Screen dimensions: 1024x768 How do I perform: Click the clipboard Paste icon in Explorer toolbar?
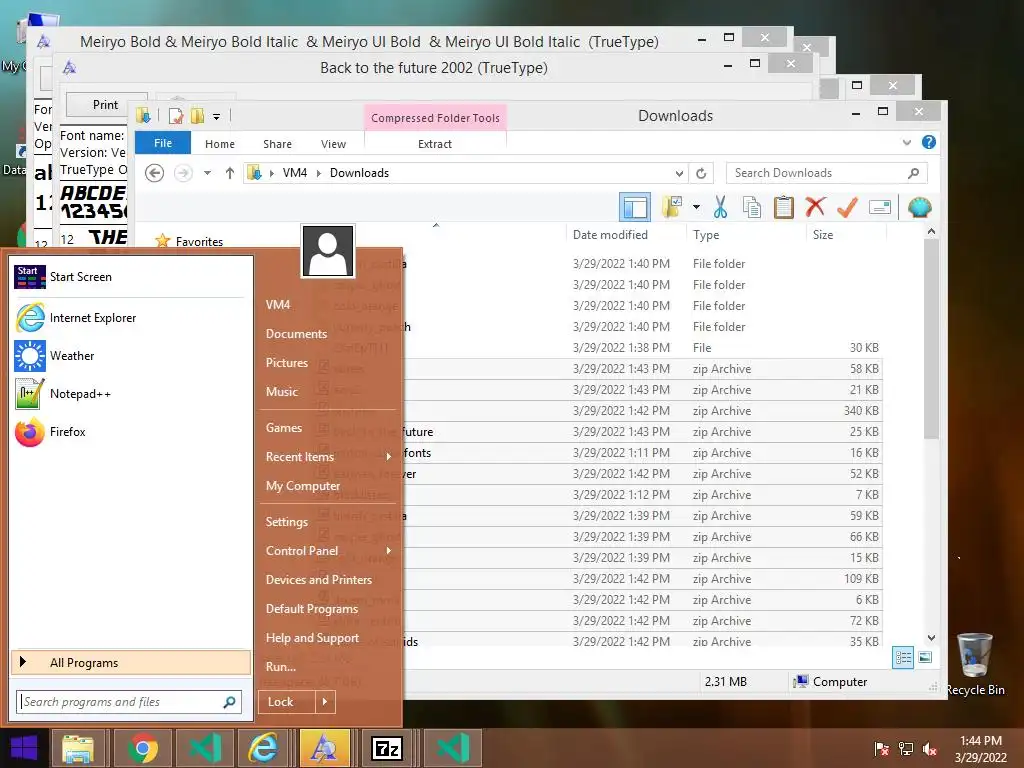[784, 207]
